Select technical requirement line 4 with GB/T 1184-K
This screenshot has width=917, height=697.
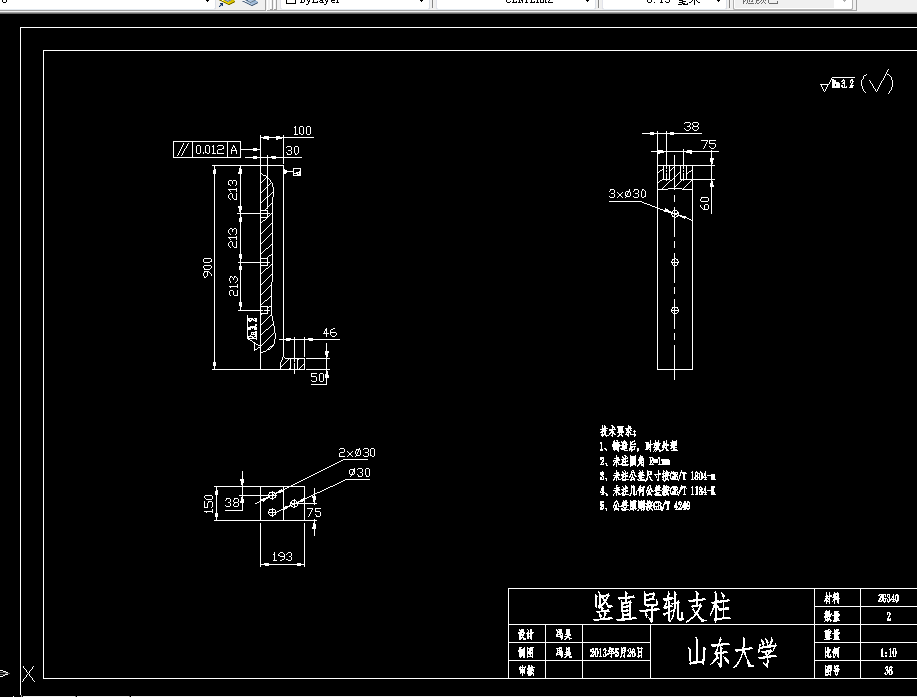(657, 491)
